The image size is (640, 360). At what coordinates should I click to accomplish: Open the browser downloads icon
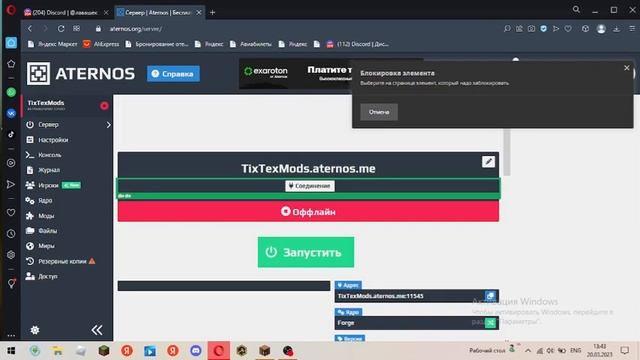(616, 29)
